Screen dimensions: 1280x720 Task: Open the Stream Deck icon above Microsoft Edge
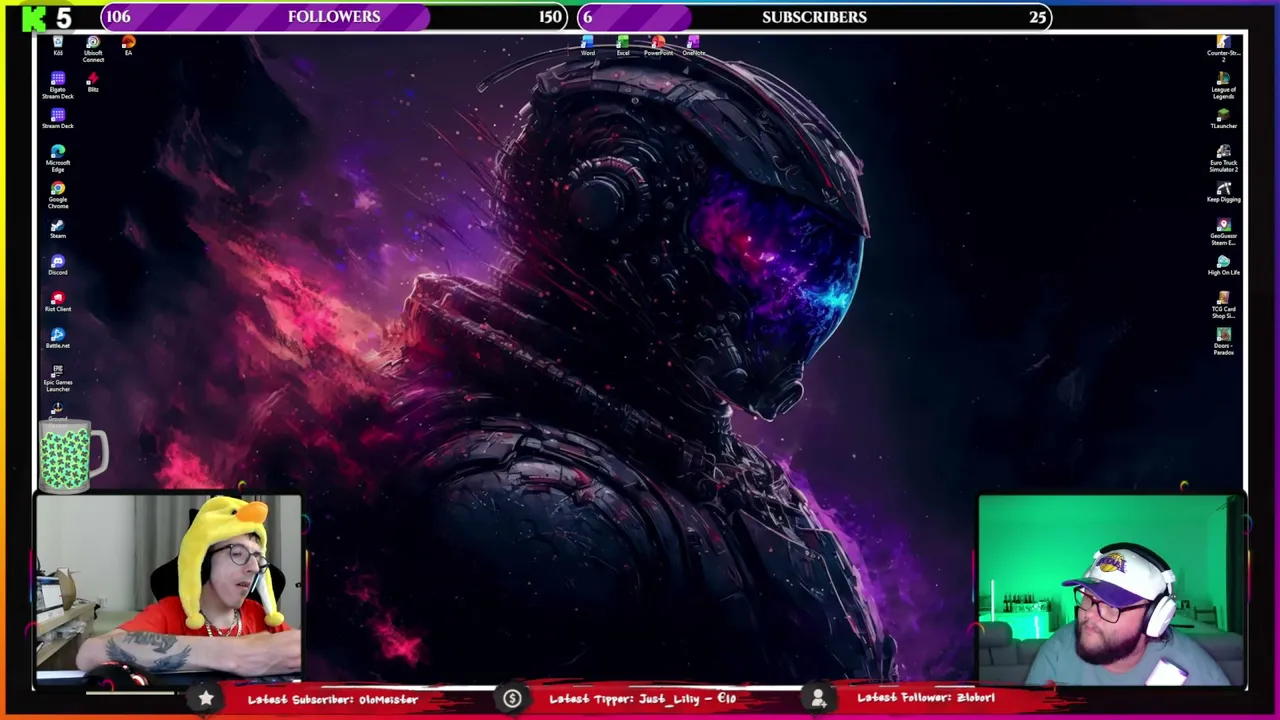point(58,119)
